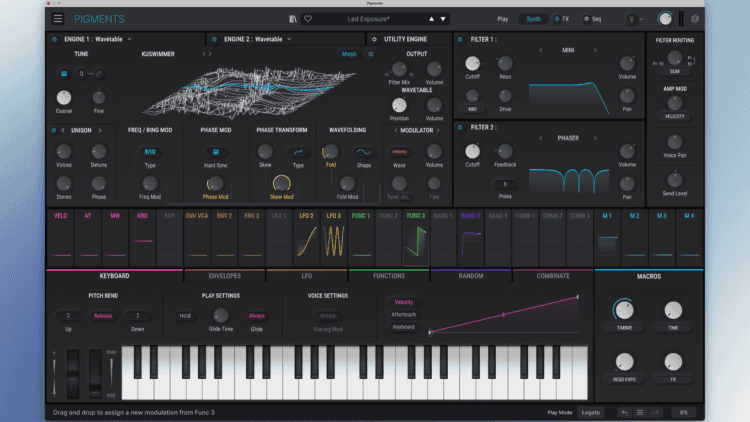Click the Tune keyboard mode icon

click(64, 74)
